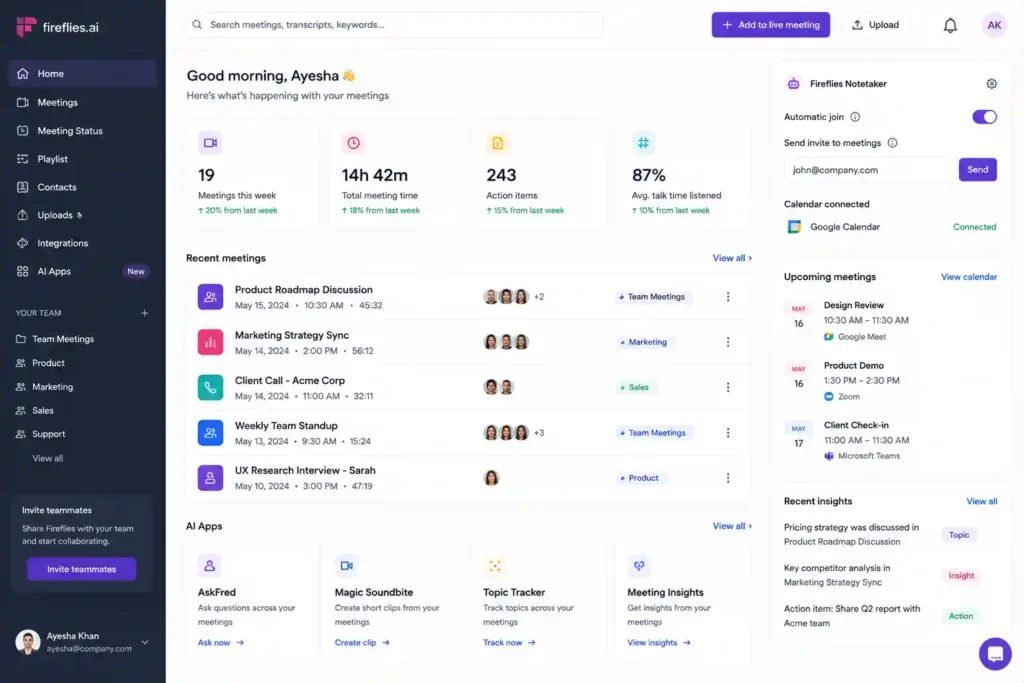Open the chat support bubble
Image resolution: width=1024 pixels, height=683 pixels.
[995, 653]
